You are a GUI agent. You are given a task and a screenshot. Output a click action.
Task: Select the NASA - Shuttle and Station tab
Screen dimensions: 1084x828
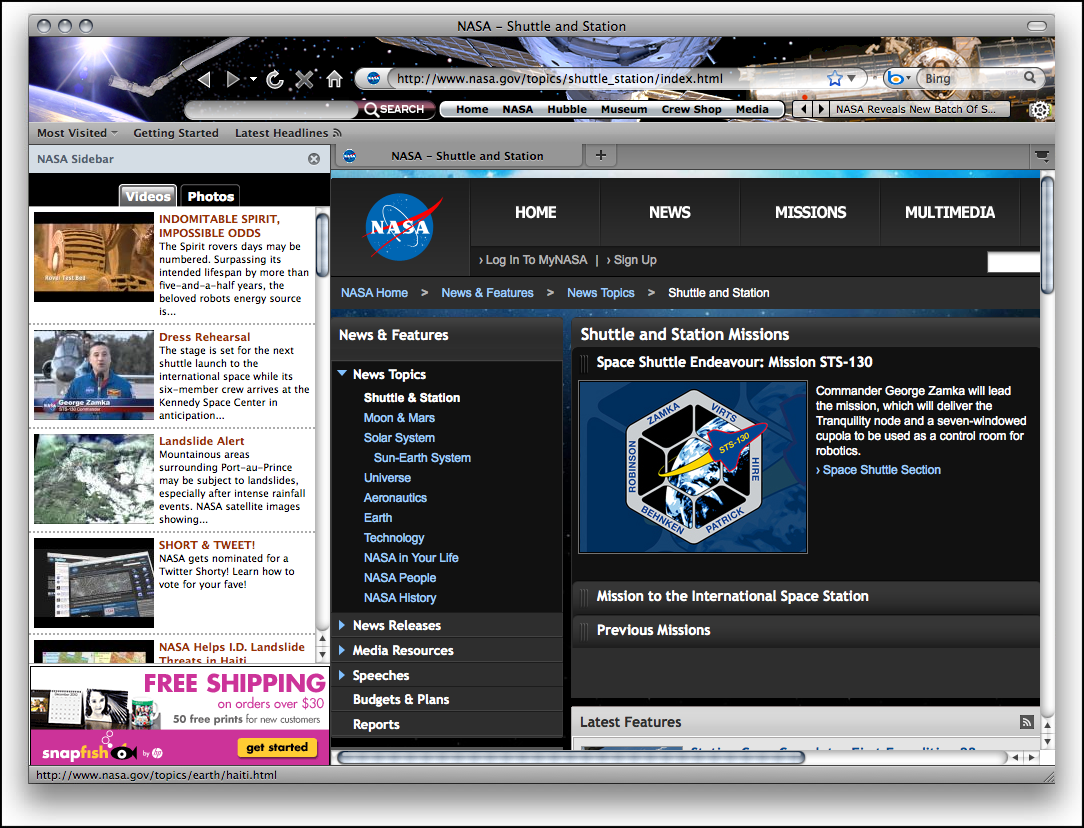(x=460, y=156)
